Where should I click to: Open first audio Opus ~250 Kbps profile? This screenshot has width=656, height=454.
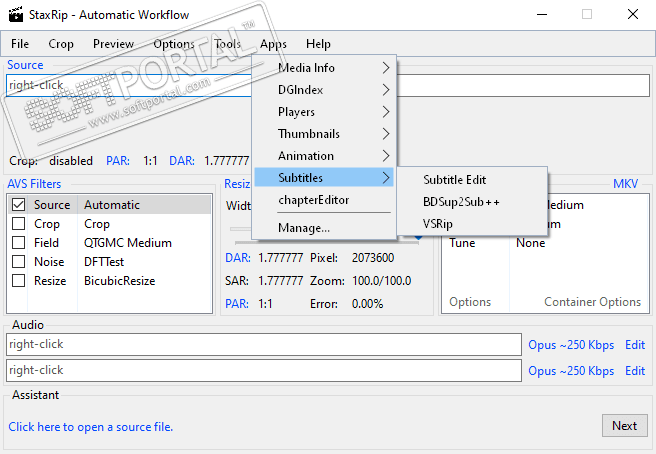coord(571,345)
